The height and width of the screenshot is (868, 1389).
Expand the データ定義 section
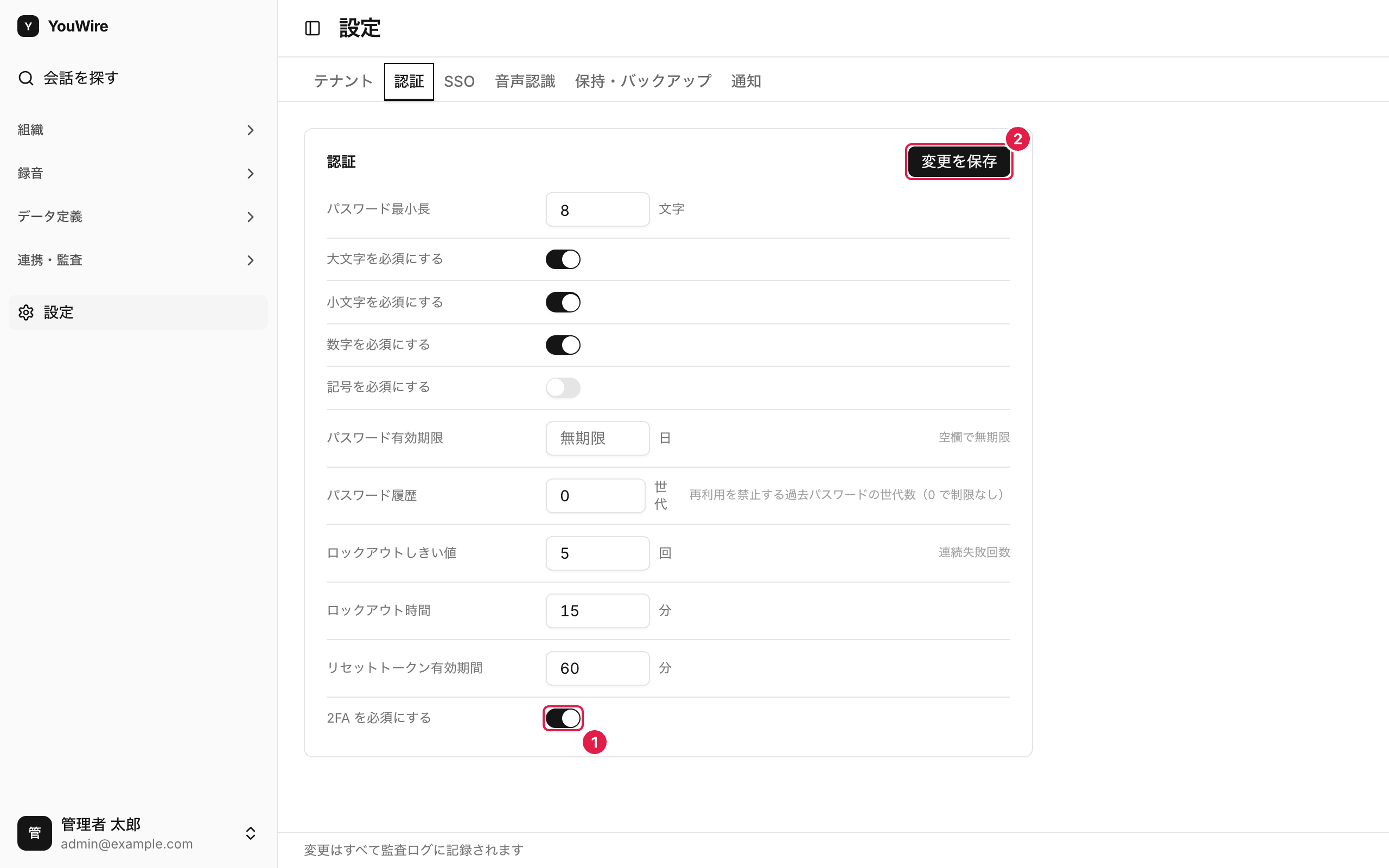138,216
